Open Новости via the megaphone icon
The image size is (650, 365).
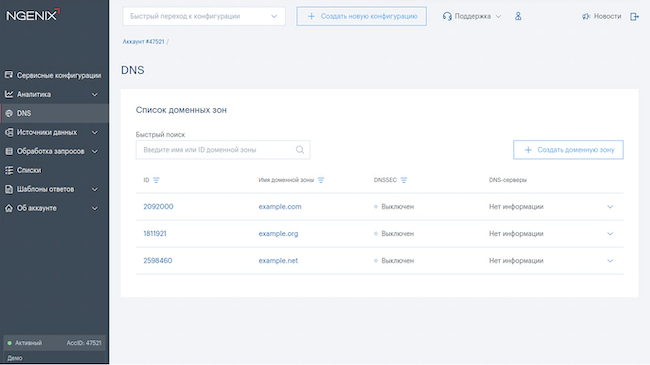click(x=585, y=17)
